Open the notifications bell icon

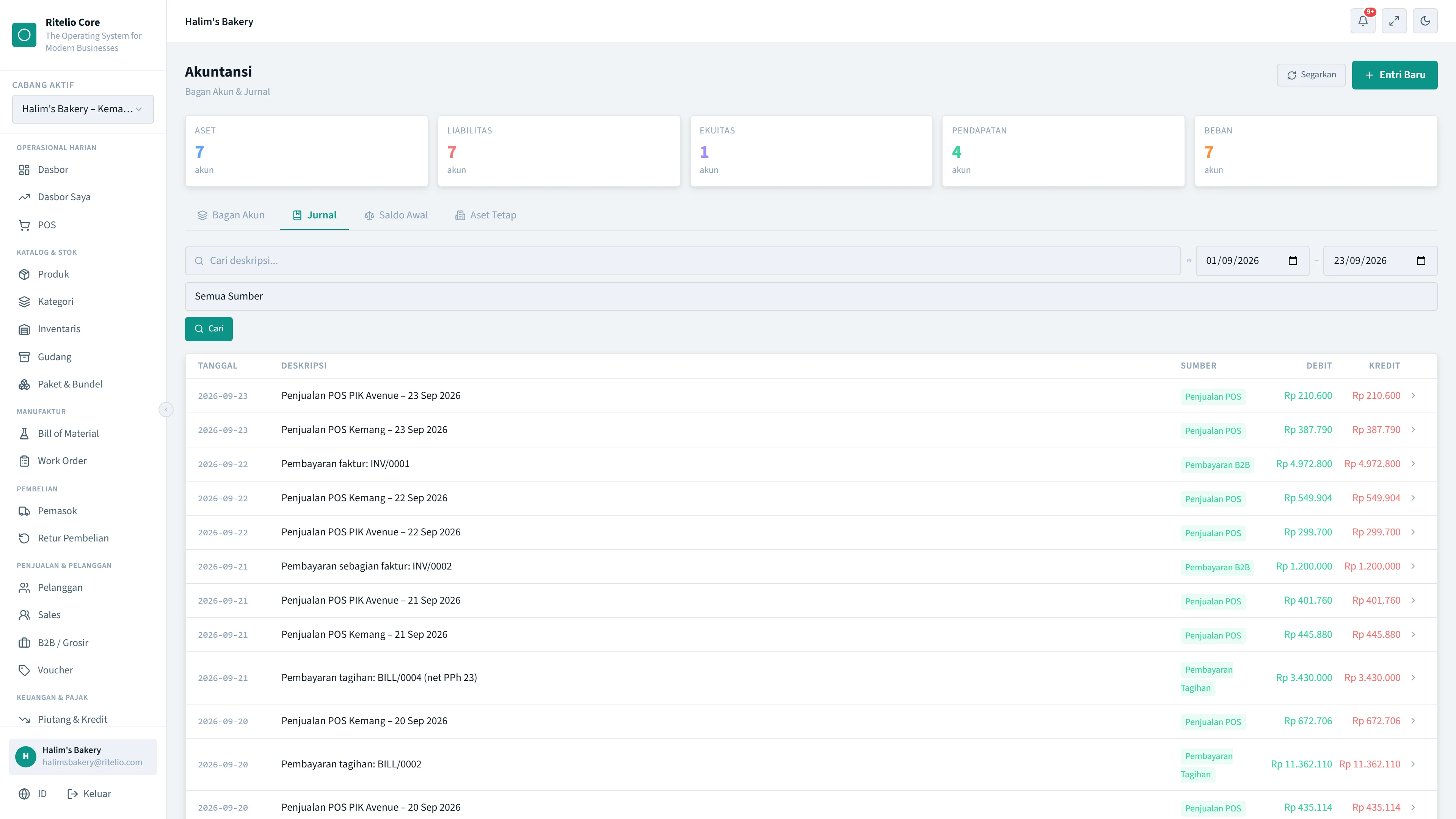click(x=1363, y=21)
